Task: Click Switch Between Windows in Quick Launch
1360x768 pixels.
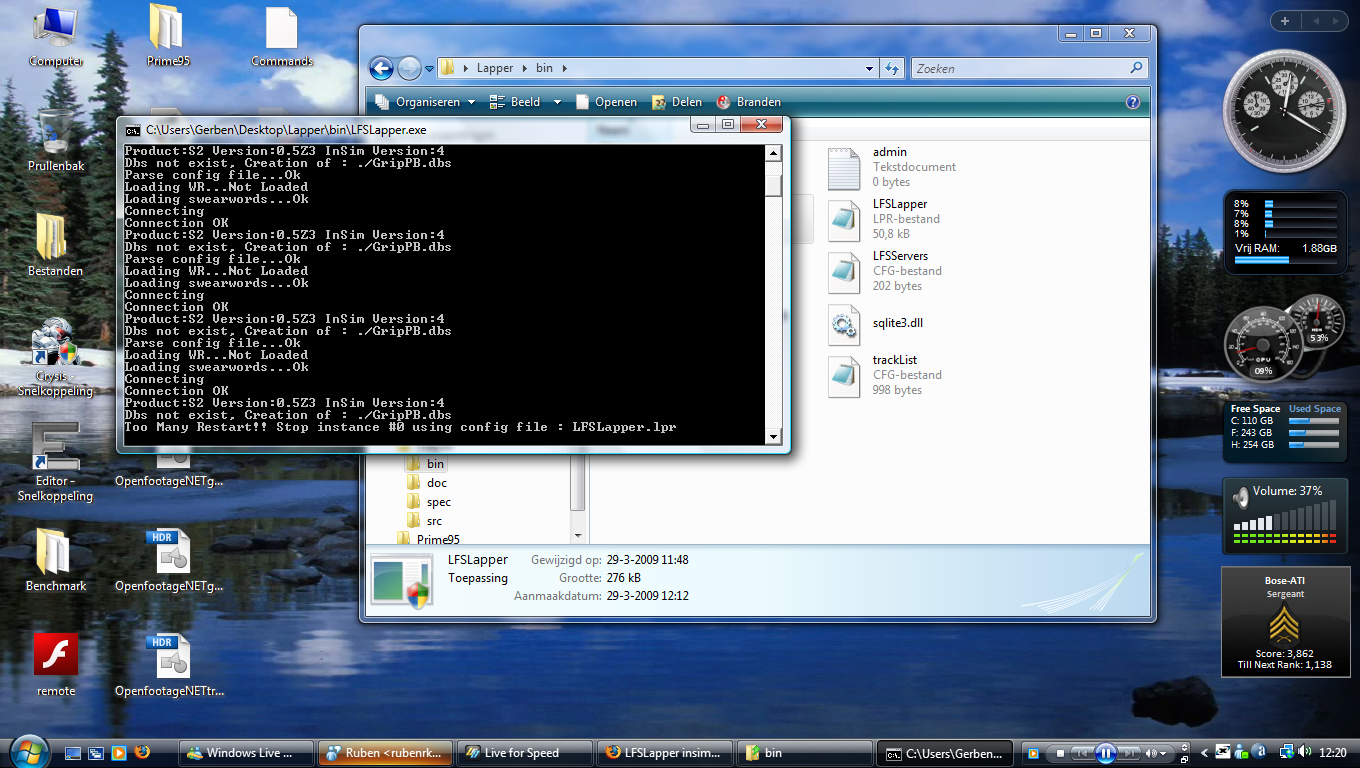Action: tap(96, 753)
